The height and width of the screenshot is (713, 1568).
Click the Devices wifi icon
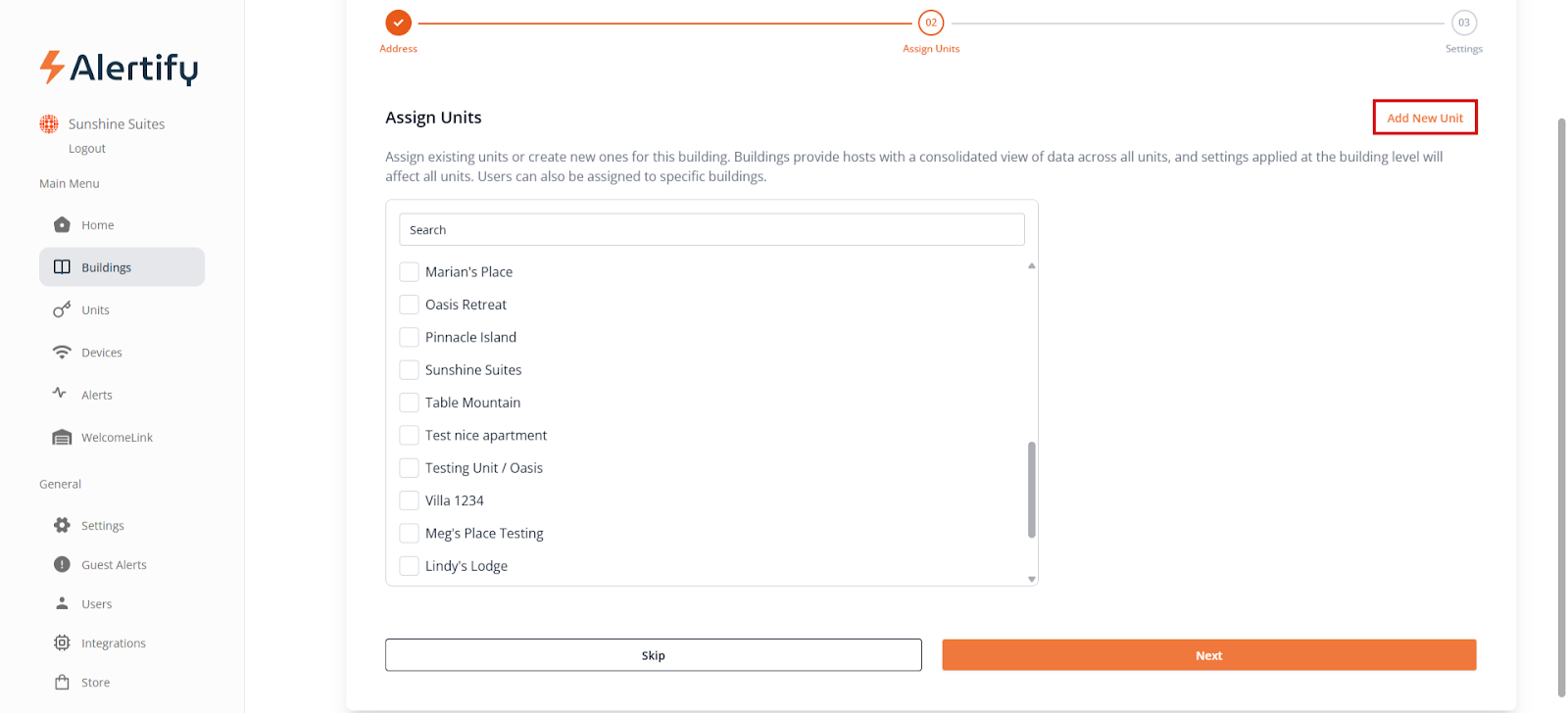(x=62, y=352)
